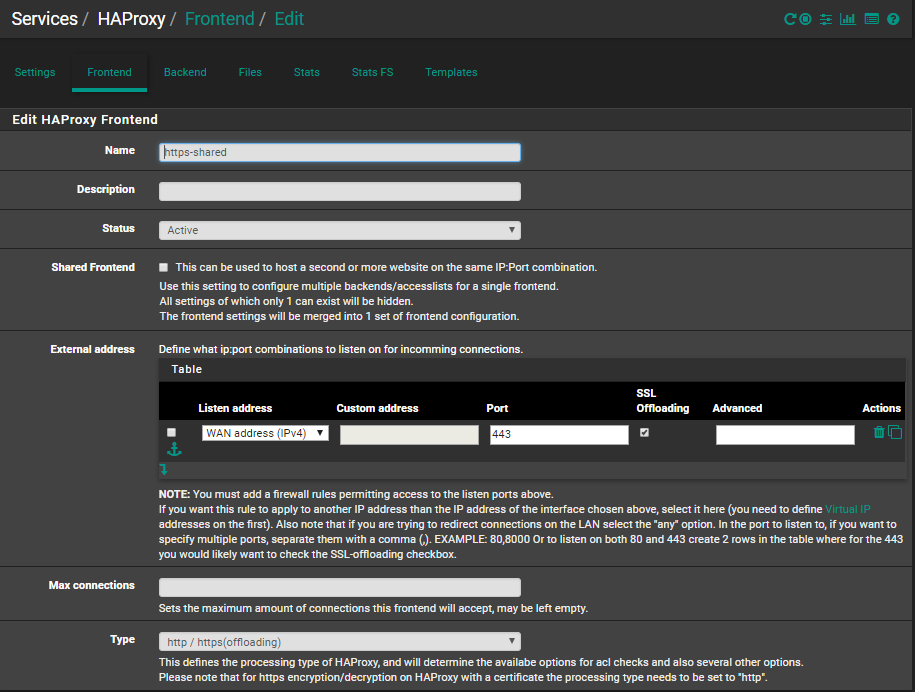Open the related log entries icon

(871, 19)
